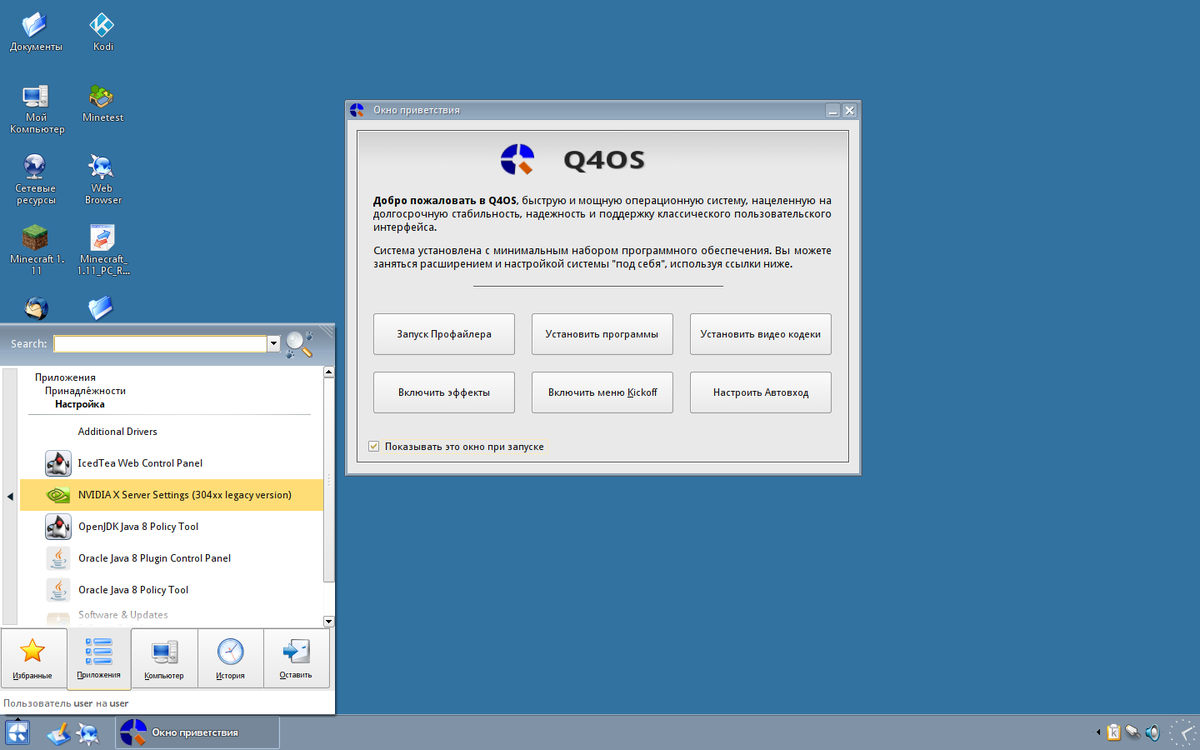
Task: Click 'IcedTea Web Control Panel' label text
Action: [x=140, y=463]
